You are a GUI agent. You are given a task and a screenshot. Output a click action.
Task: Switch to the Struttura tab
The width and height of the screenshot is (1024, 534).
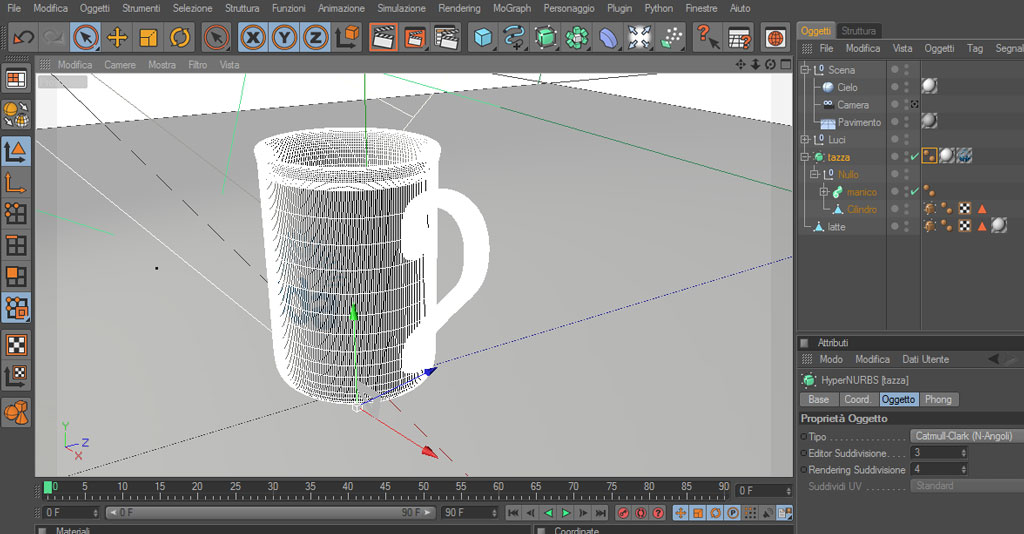pyautogui.click(x=858, y=31)
